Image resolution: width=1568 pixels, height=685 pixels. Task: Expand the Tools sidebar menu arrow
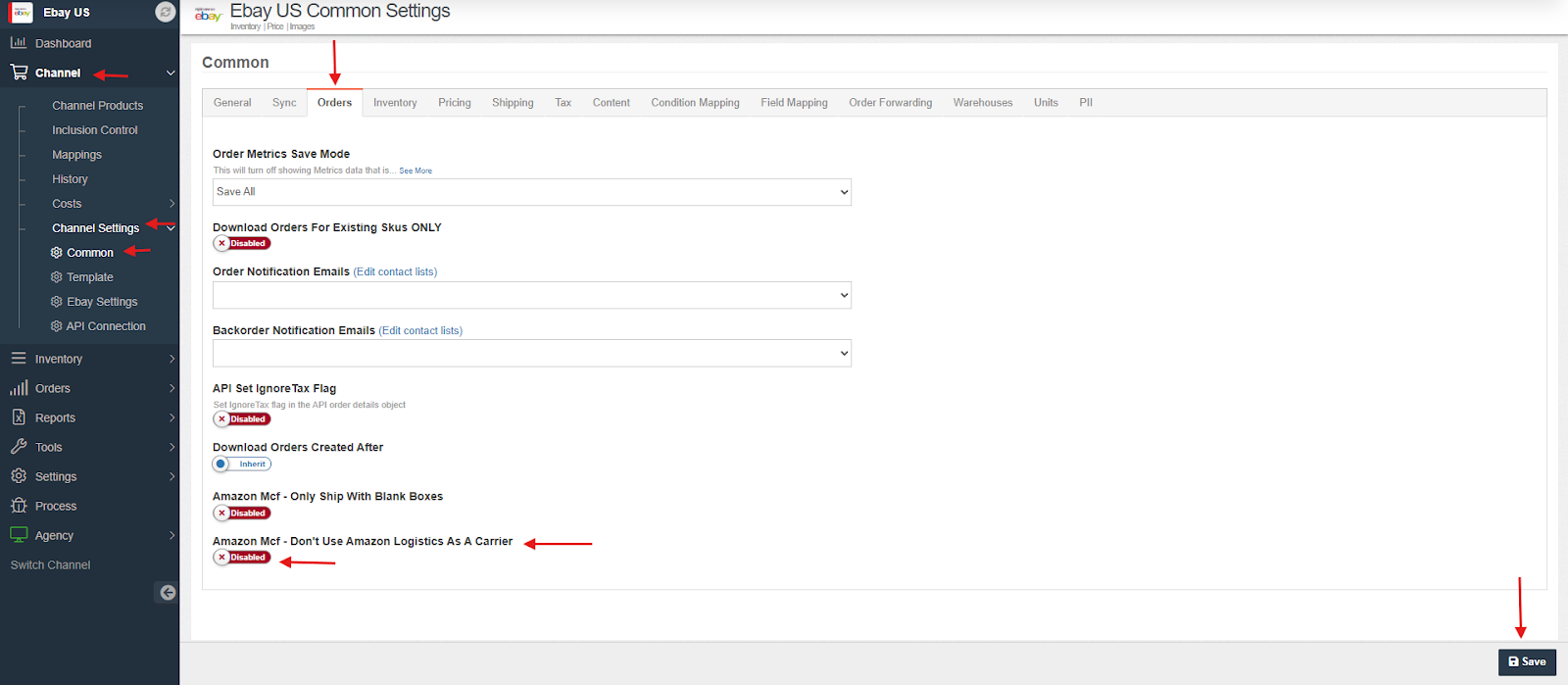point(171,447)
